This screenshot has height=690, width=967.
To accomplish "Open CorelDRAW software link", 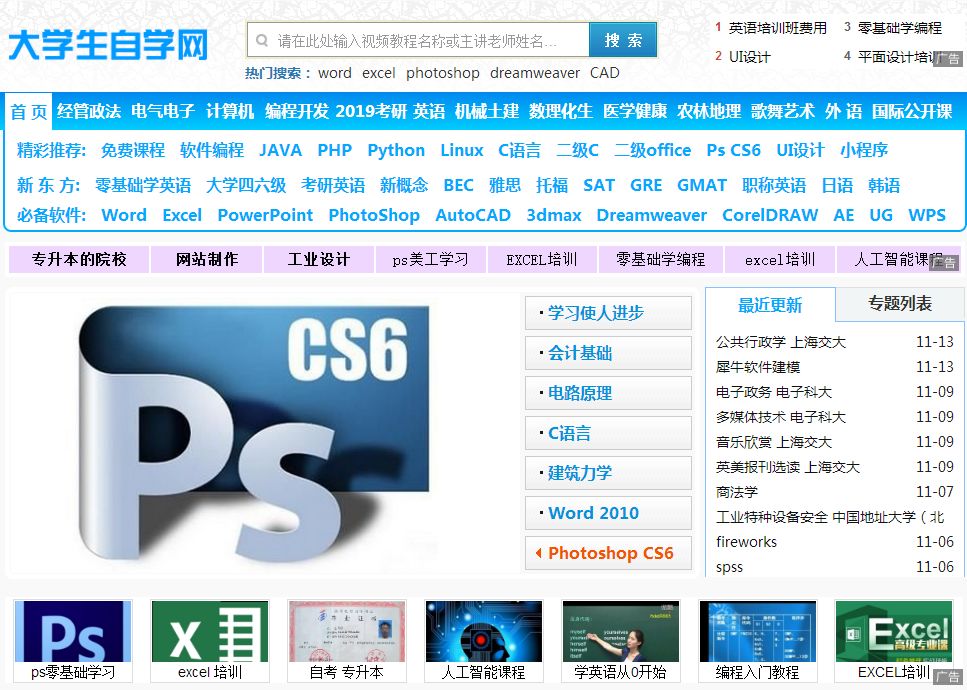I will (x=770, y=215).
